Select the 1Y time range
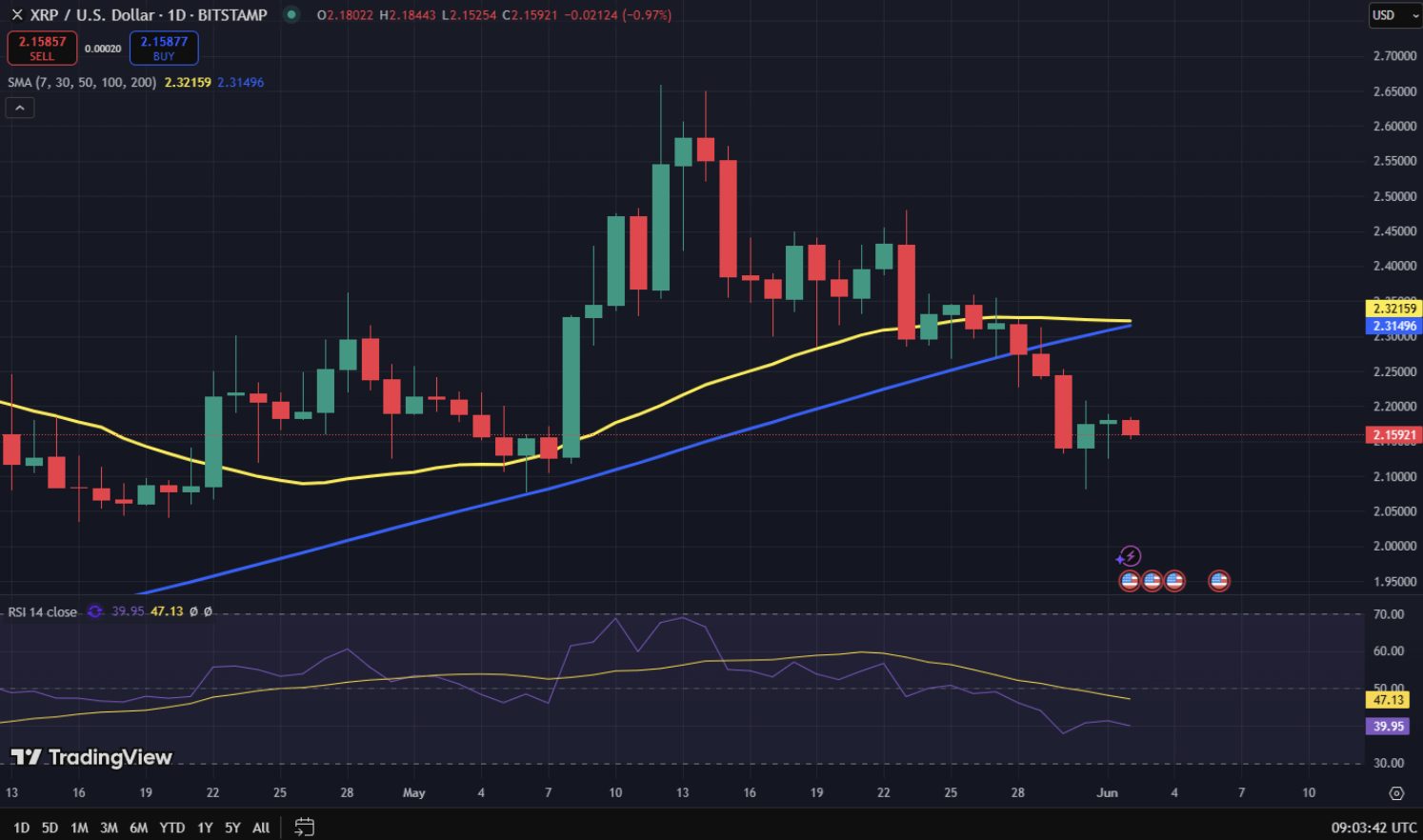Image resolution: width=1423 pixels, height=840 pixels. (x=205, y=828)
